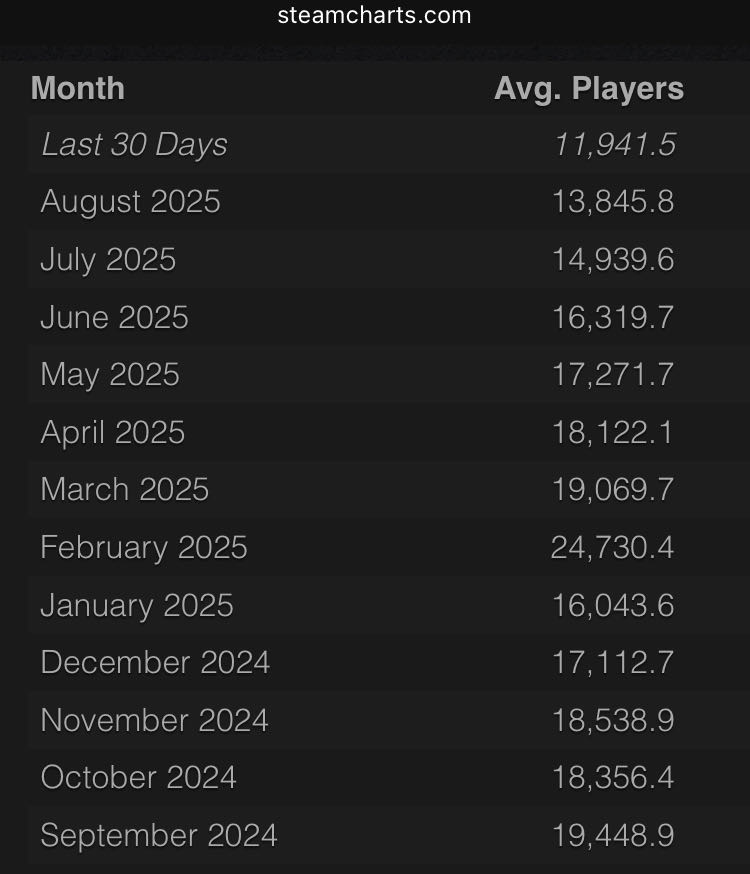The image size is (750, 874).
Task: Click the Avg. Players column header
Action: pos(588,88)
